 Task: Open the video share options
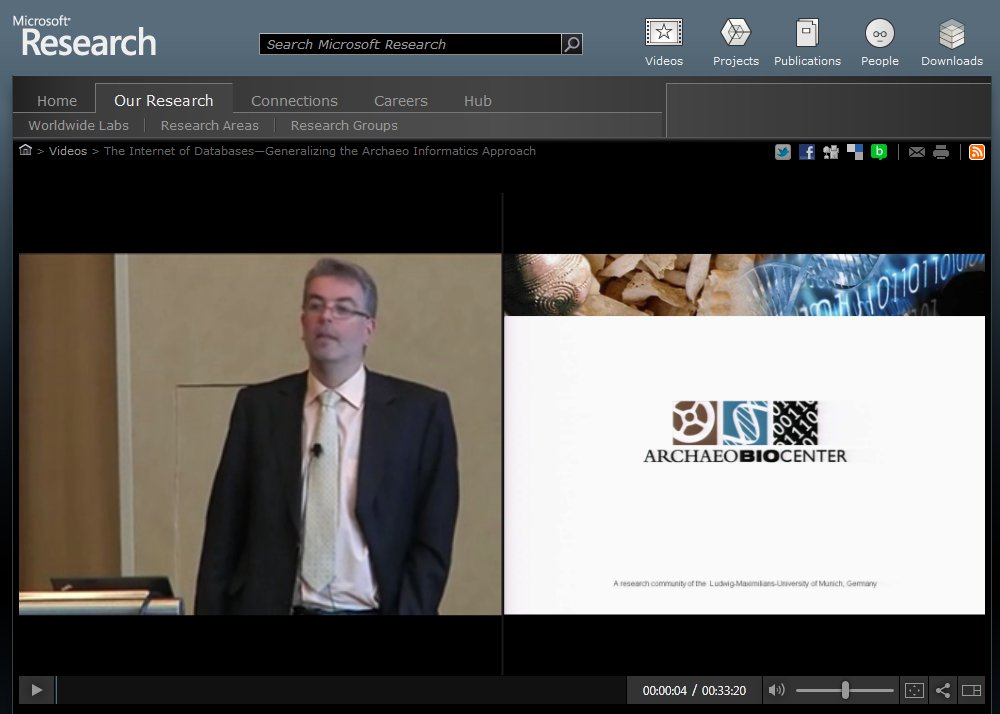coord(943,690)
